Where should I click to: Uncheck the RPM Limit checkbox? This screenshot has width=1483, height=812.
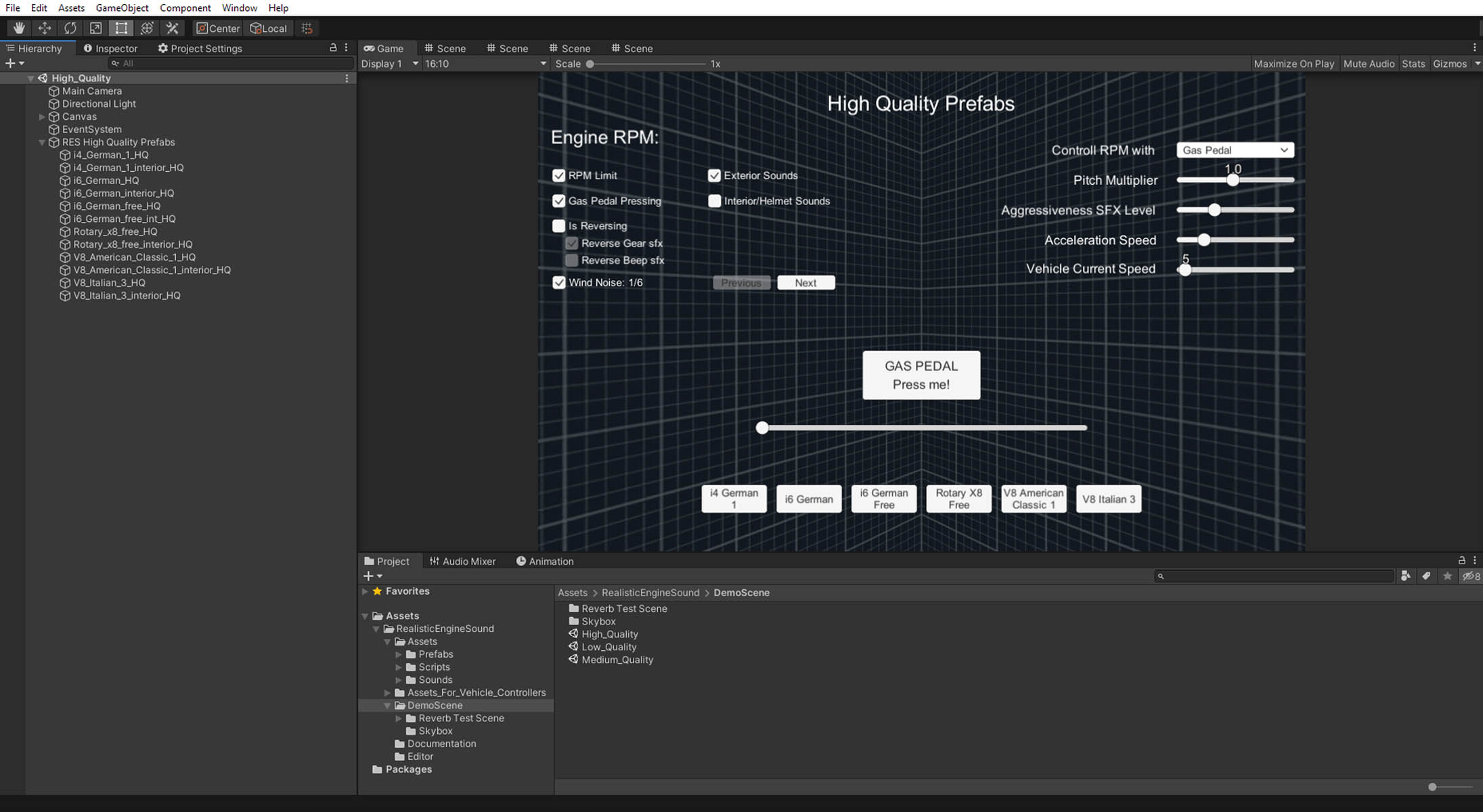pyautogui.click(x=558, y=175)
